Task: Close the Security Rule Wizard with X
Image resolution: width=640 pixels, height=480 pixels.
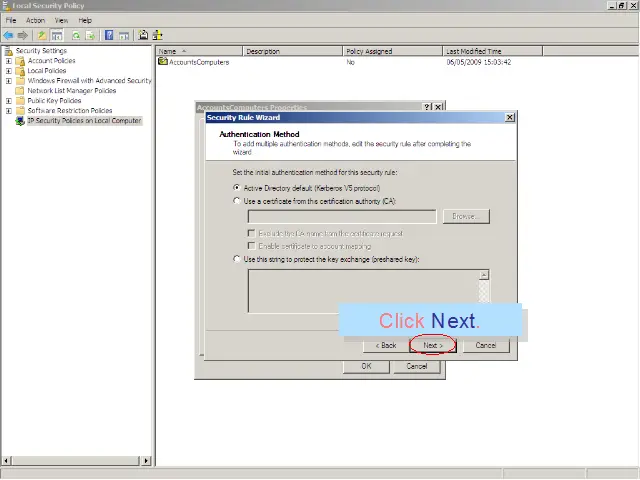Action: point(510,118)
